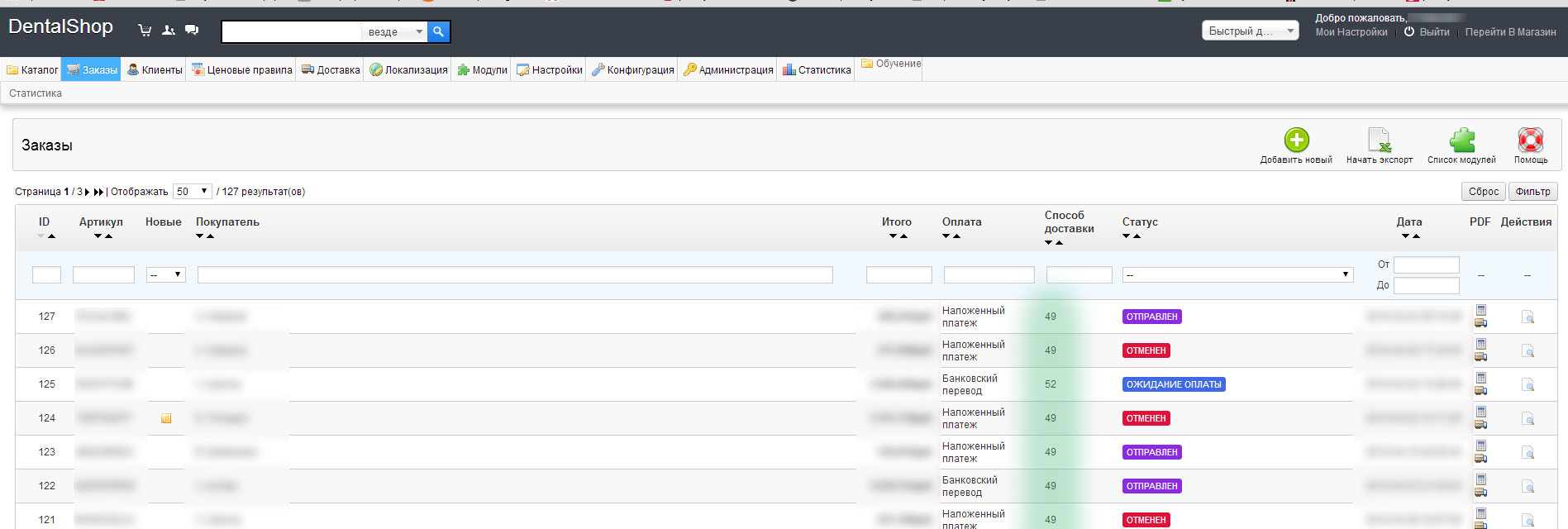Click the Сброс button
The image size is (1568, 529).
(x=1484, y=192)
